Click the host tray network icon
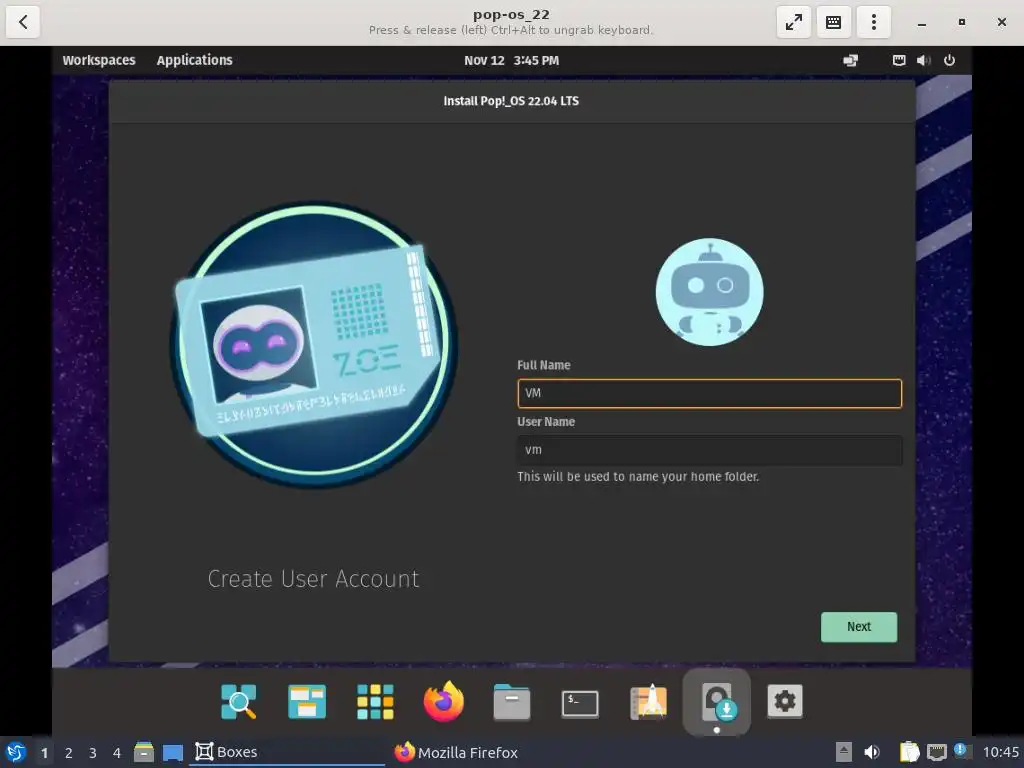The width and height of the screenshot is (1024, 768). pos(936,752)
